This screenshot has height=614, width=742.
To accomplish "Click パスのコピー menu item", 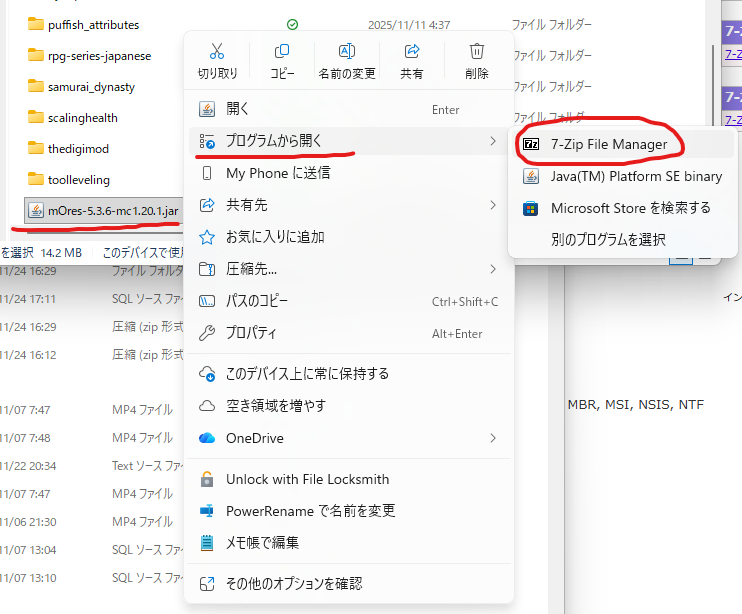I will point(264,301).
